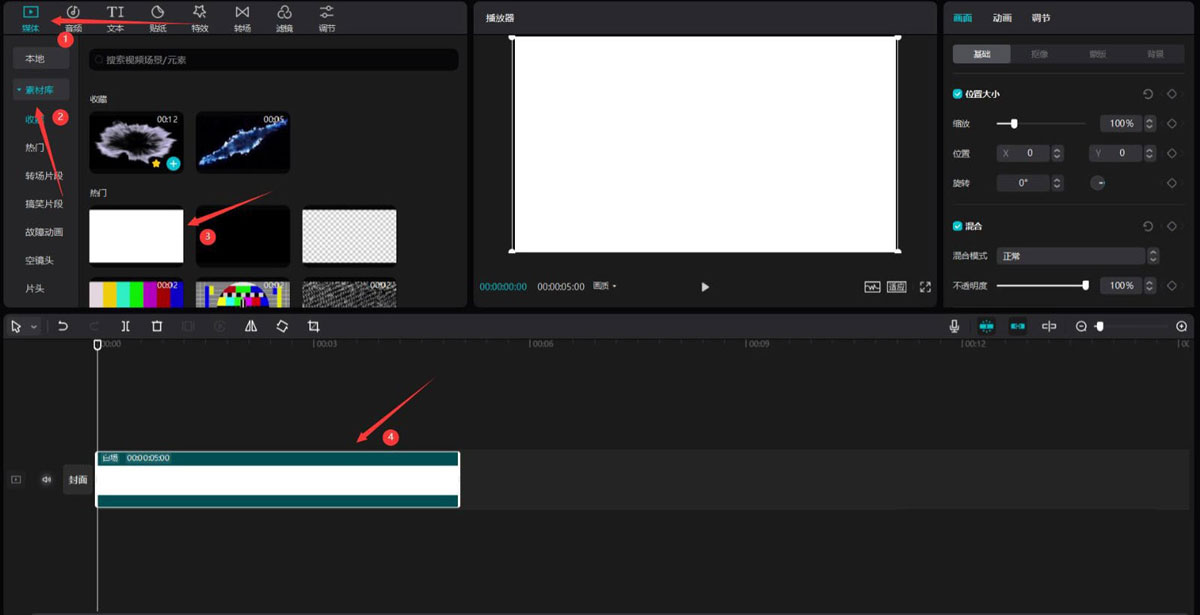The image size is (1200, 615).
Task: Mute the track with the speaker icon
Action: pos(46,480)
